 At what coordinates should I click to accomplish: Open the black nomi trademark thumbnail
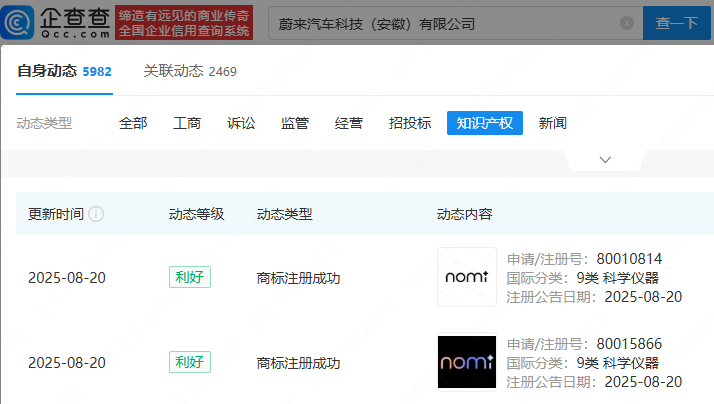coord(467,362)
